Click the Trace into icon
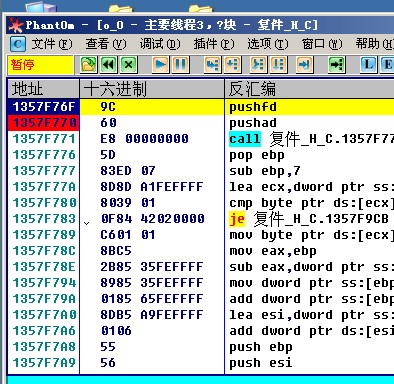The image size is (394, 384). 258,64
